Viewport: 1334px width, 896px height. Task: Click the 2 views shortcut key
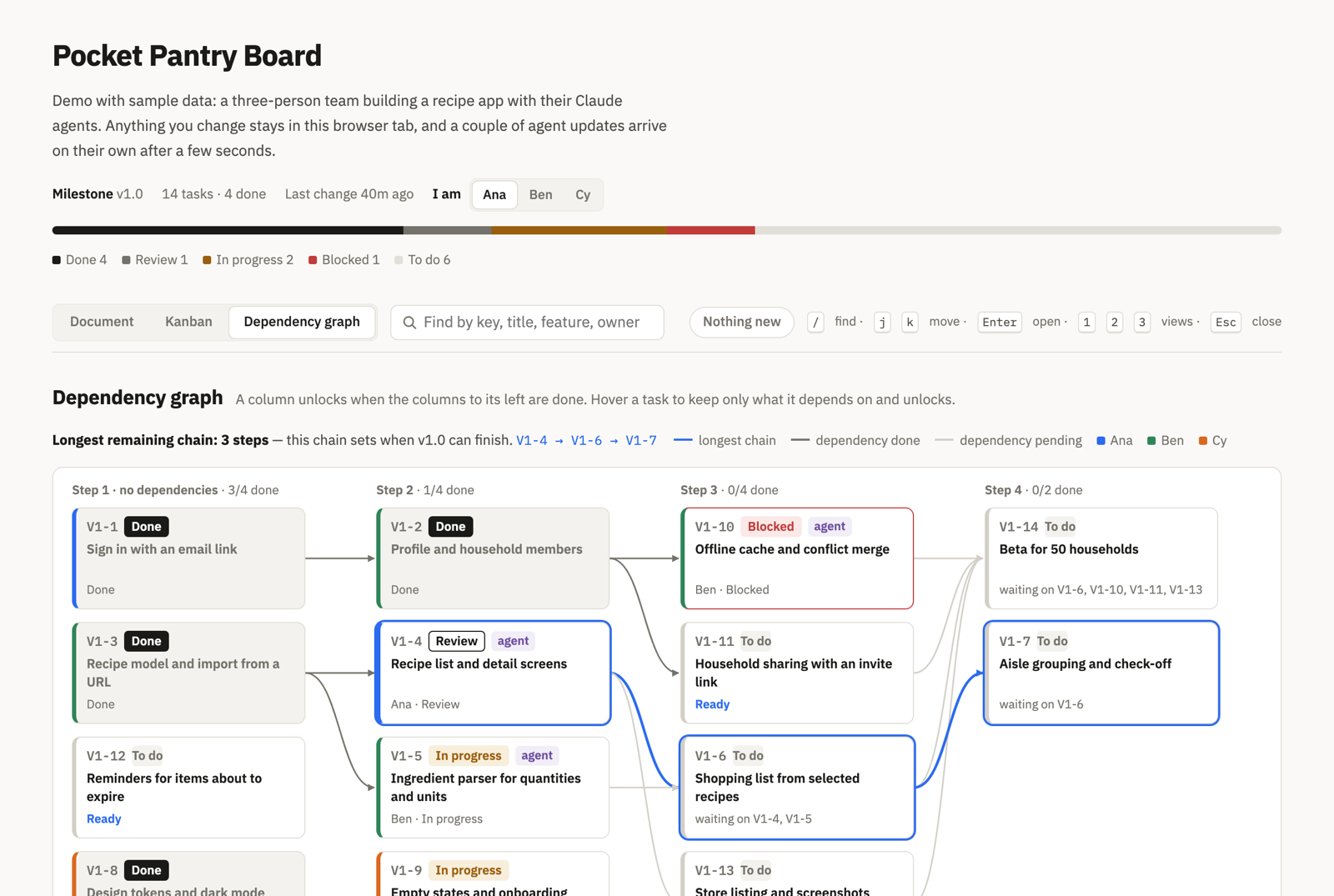(x=1115, y=322)
